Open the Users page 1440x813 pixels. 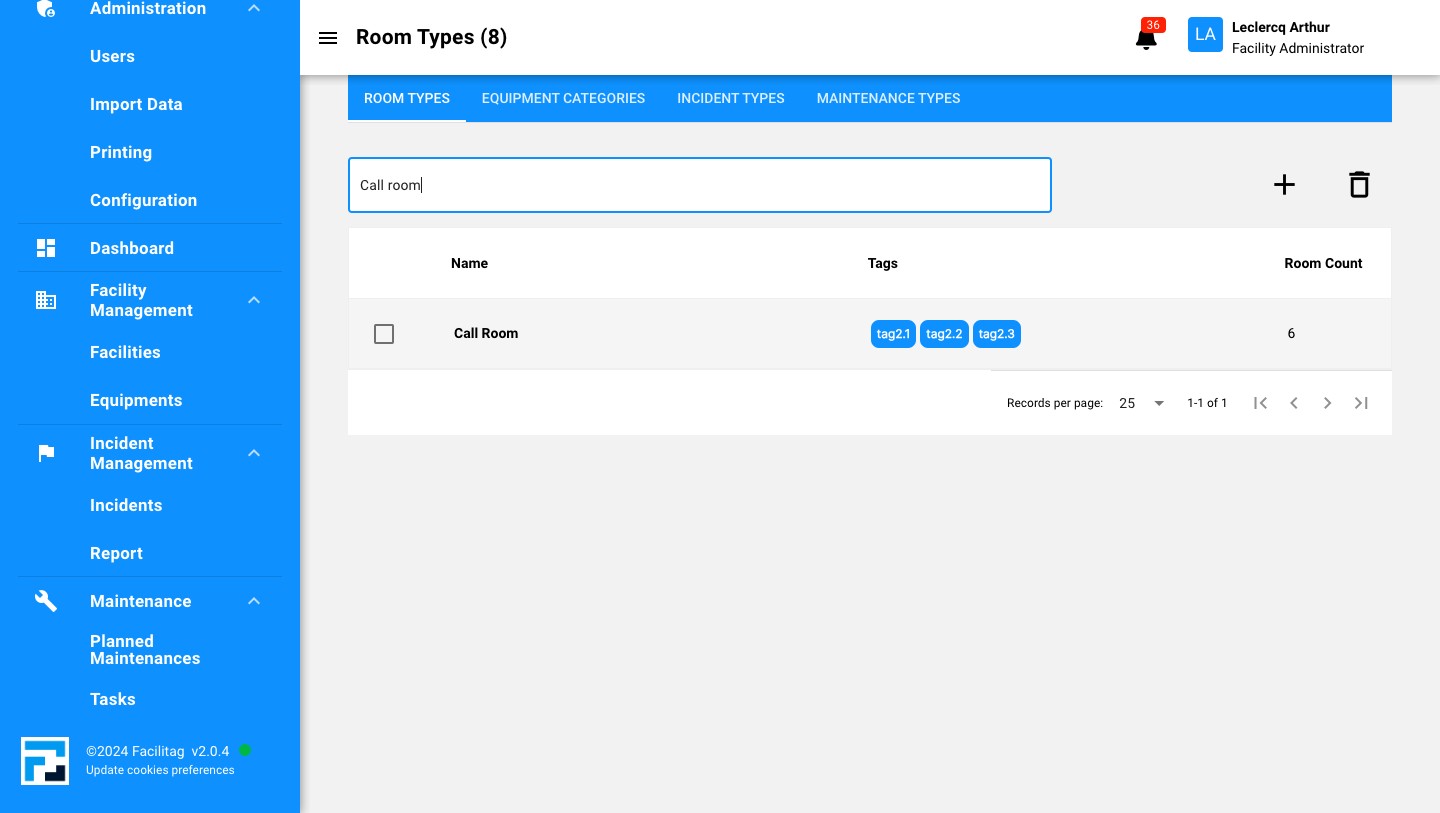(112, 57)
